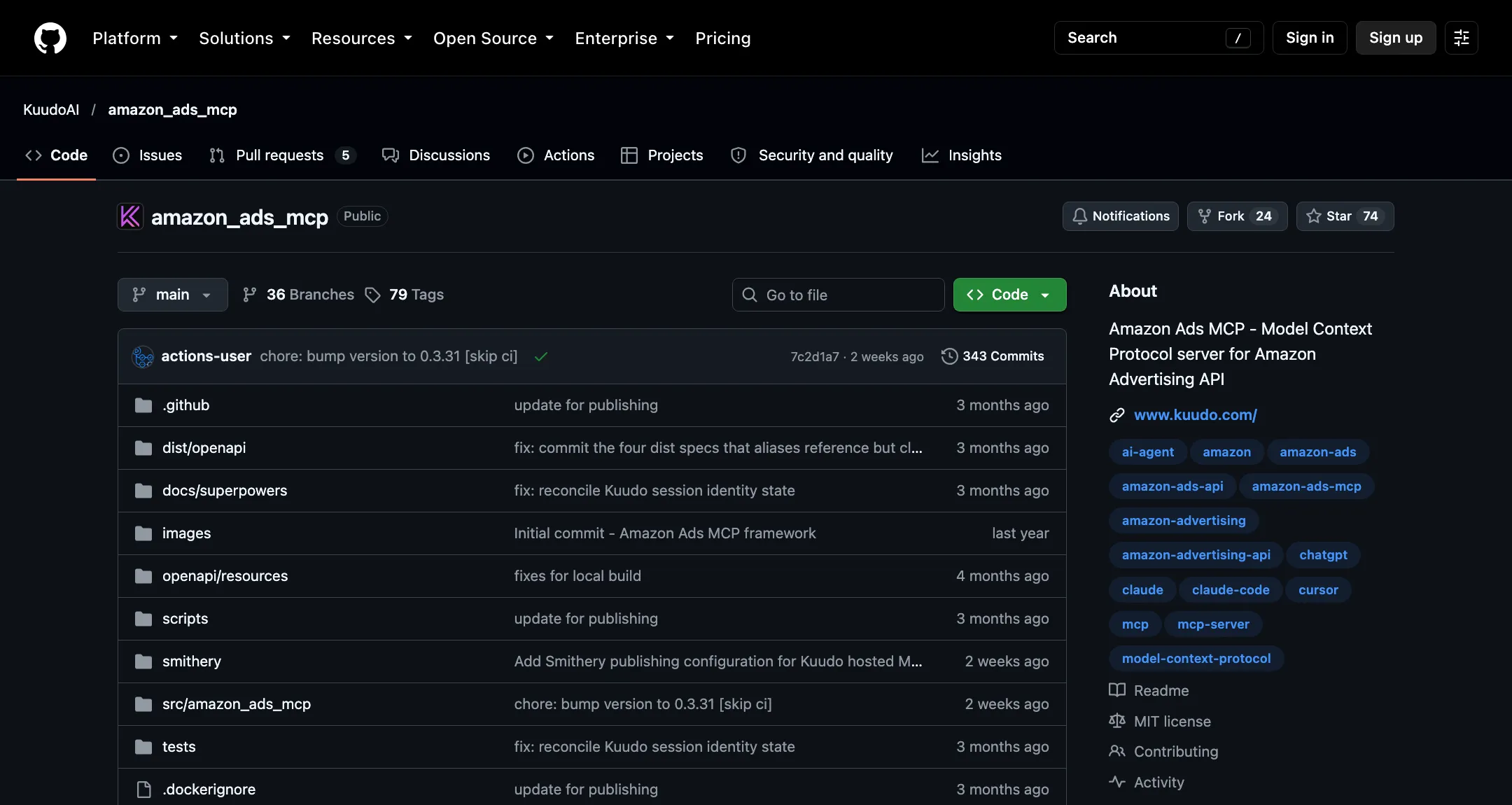Click the branch icon next to 36 Branches
Viewport: 1512px width, 805px height.
click(x=249, y=295)
